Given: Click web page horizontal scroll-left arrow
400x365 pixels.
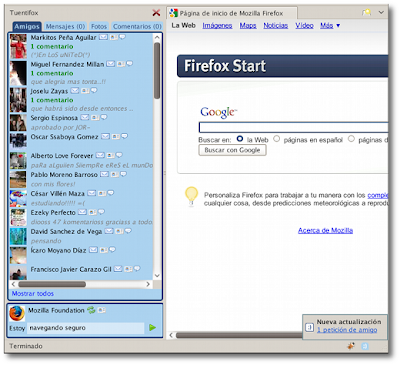Looking at the screenshot, I should (171, 335).
